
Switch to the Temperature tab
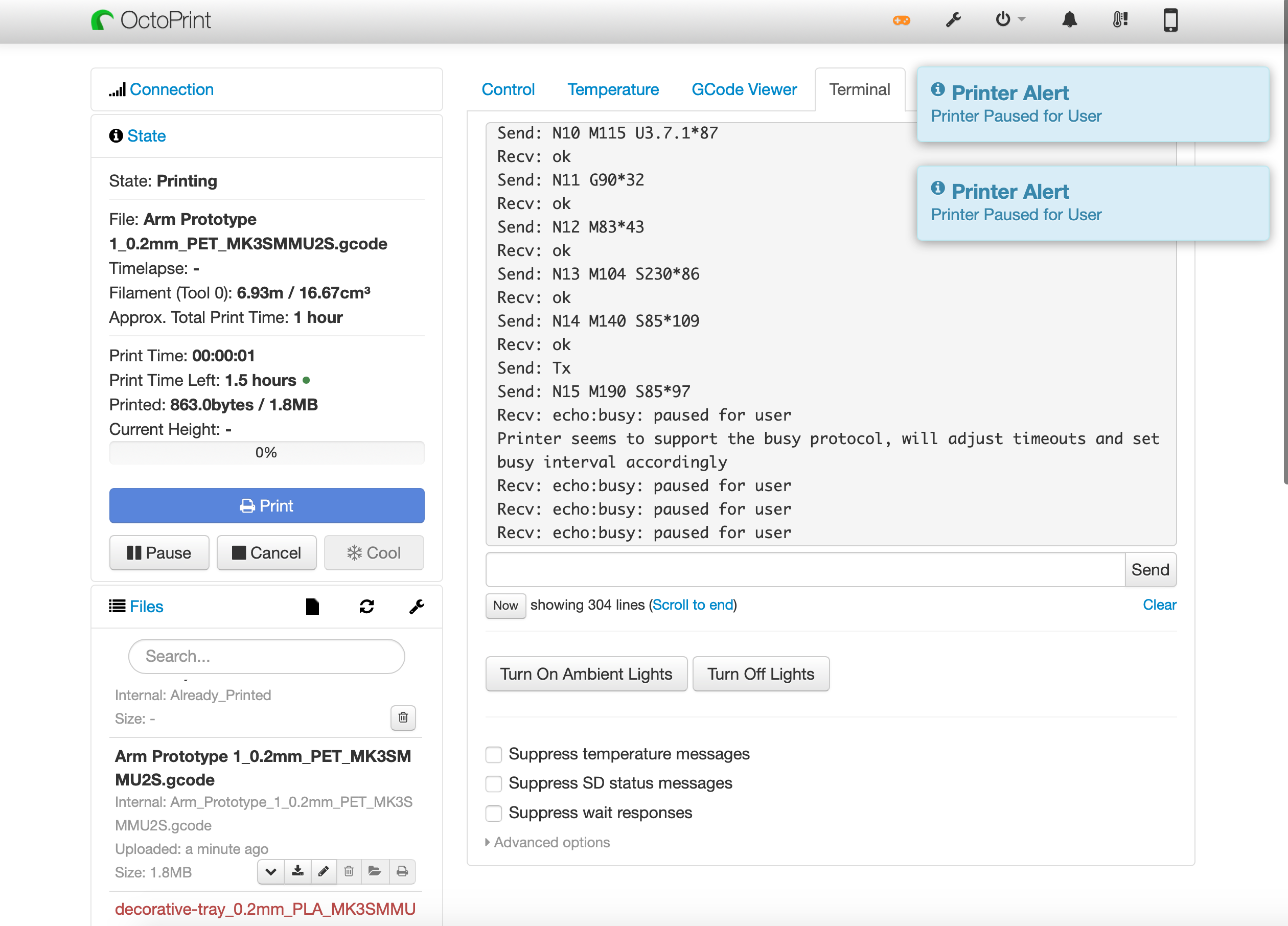pyautogui.click(x=612, y=89)
